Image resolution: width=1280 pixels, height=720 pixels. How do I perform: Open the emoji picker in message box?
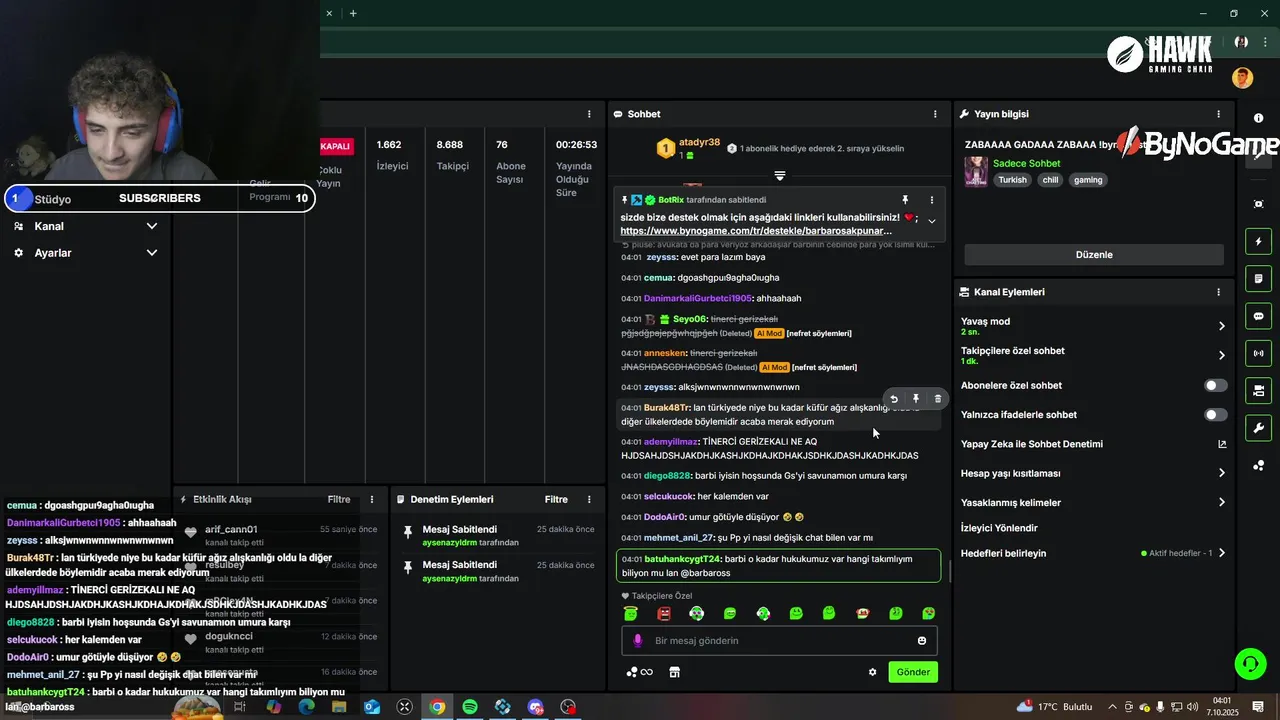922,640
